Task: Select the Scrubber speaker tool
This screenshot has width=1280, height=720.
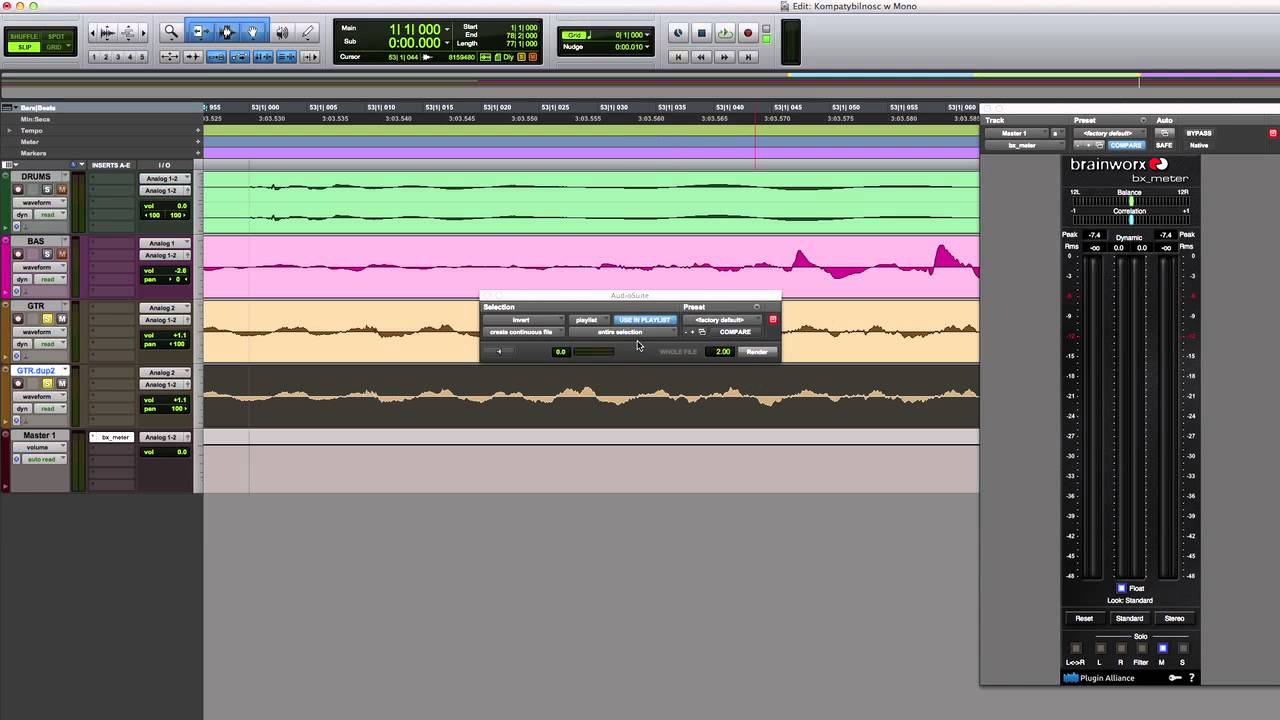Action: tap(282, 33)
